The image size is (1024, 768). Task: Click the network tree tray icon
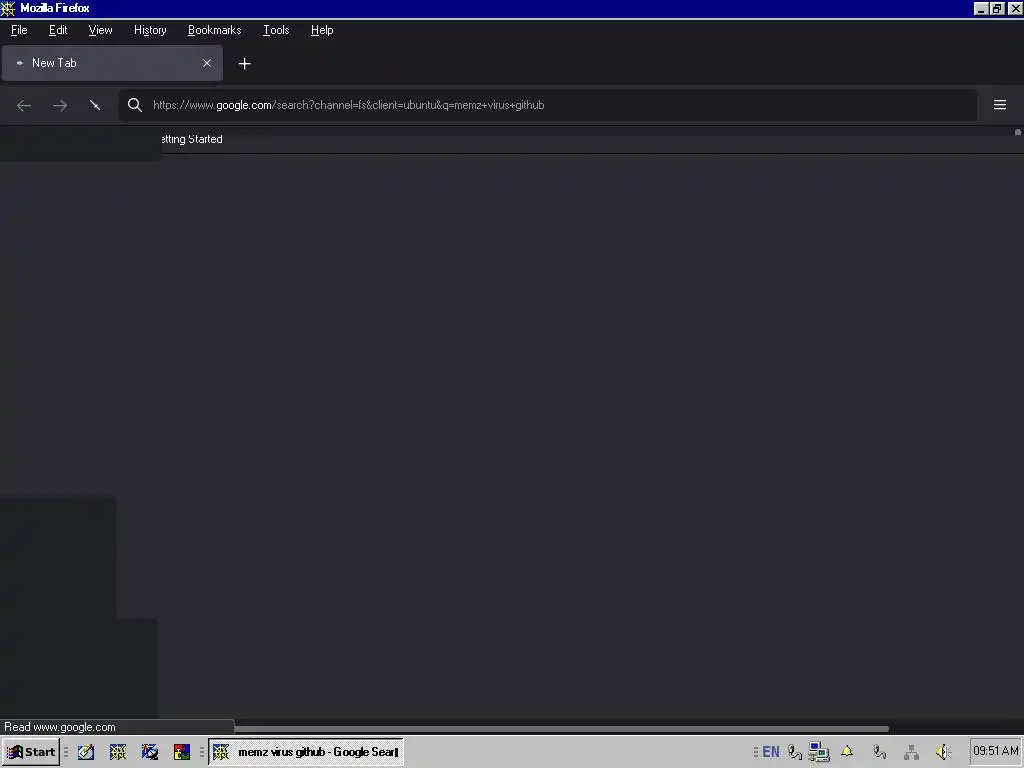pyautogui.click(x=911, y=752)
